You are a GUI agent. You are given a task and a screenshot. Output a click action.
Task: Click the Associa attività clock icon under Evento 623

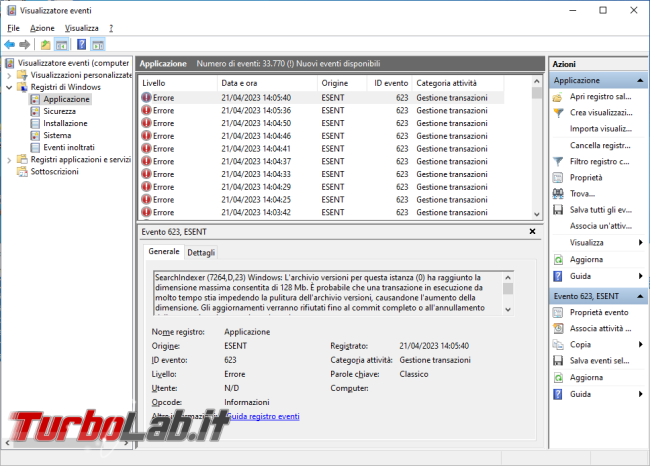point(558,328)
